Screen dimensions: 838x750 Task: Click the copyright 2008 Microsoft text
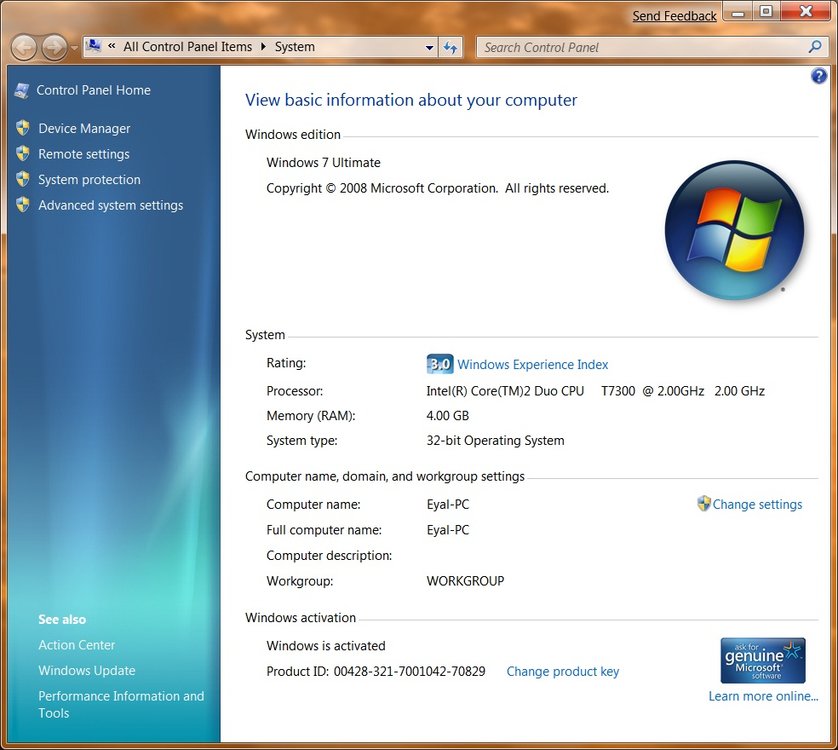point(437,188)
